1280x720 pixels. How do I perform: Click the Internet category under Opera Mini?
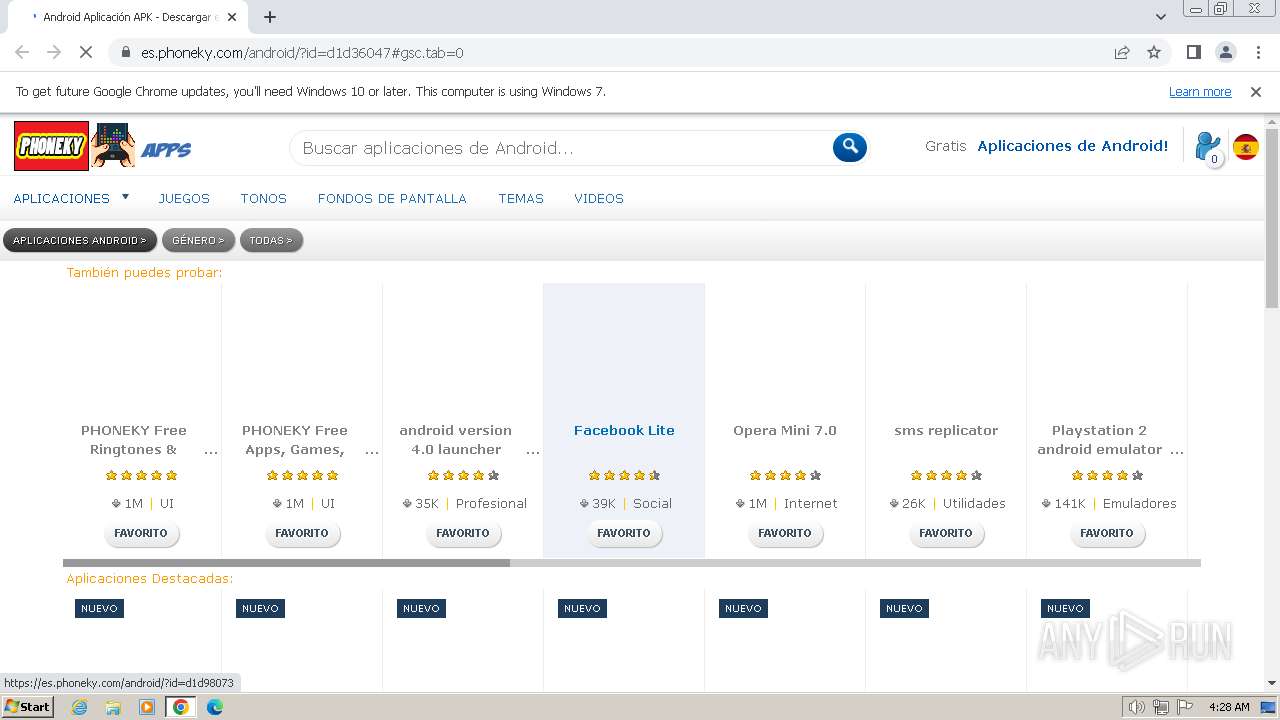(x=811, y=503)
